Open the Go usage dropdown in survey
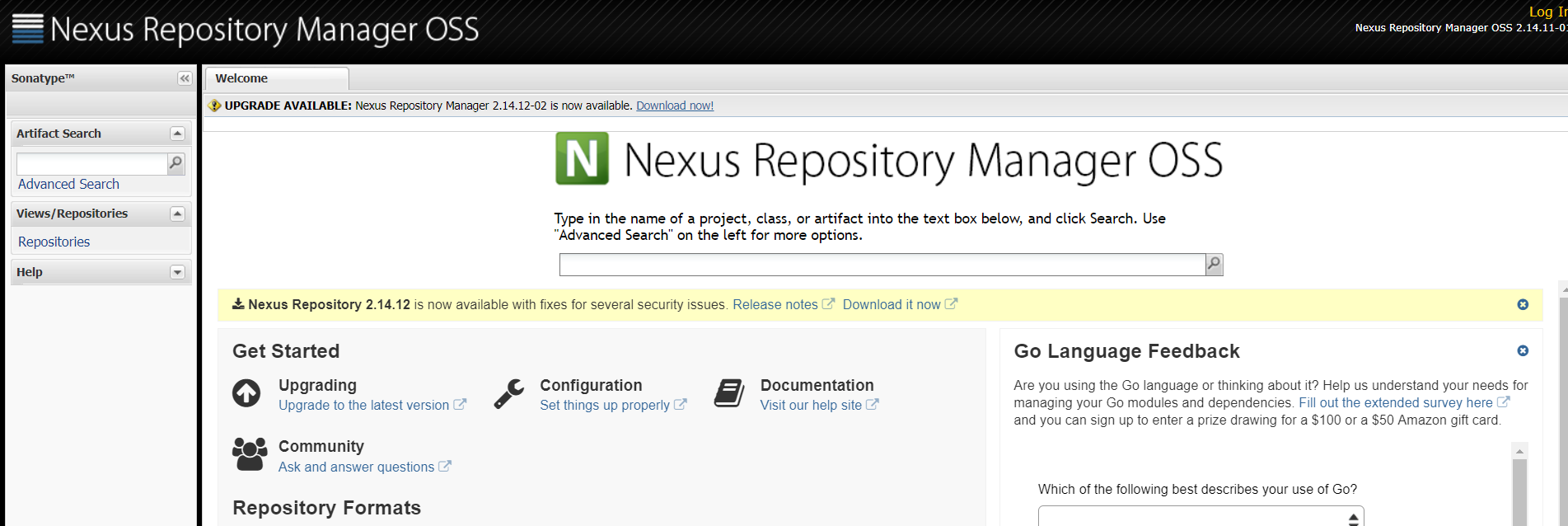Screen dimensions: 1568x526 [x=1200, y=517]
